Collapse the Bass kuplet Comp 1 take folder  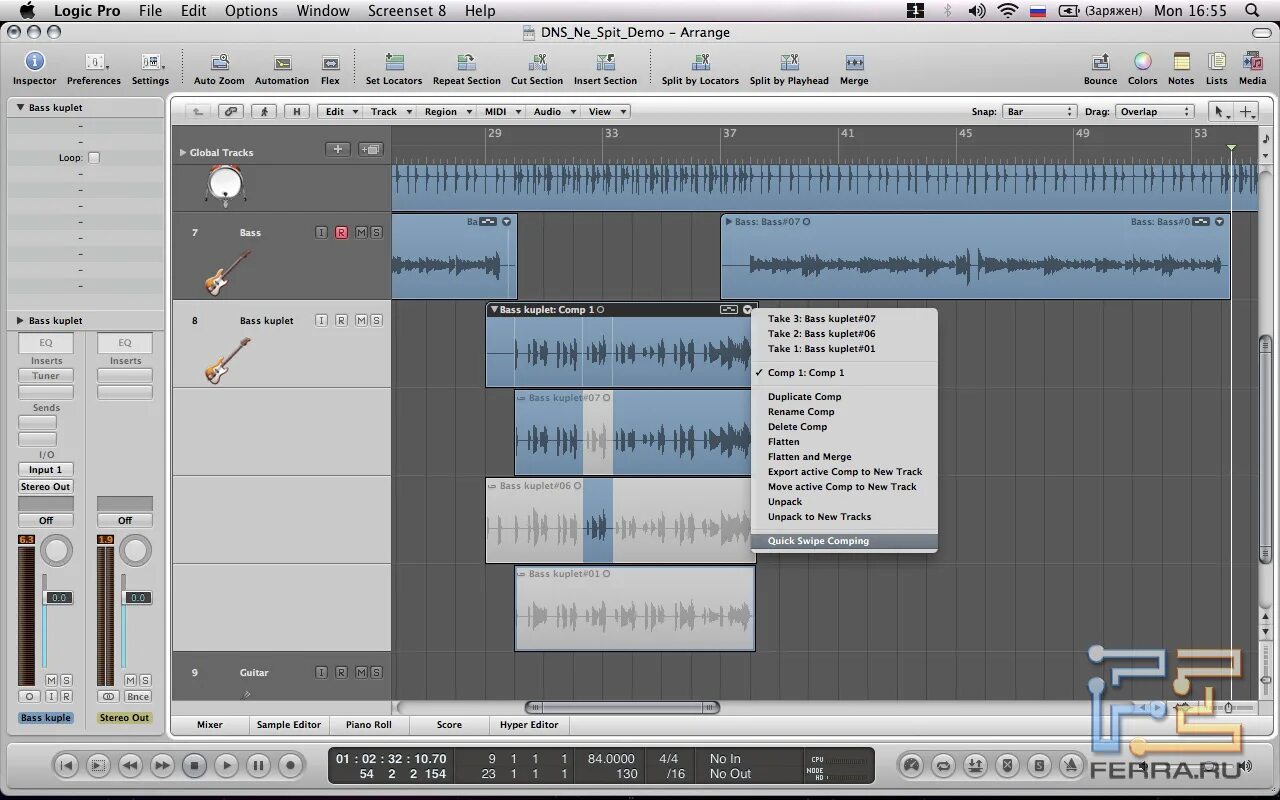pos(494,310)
